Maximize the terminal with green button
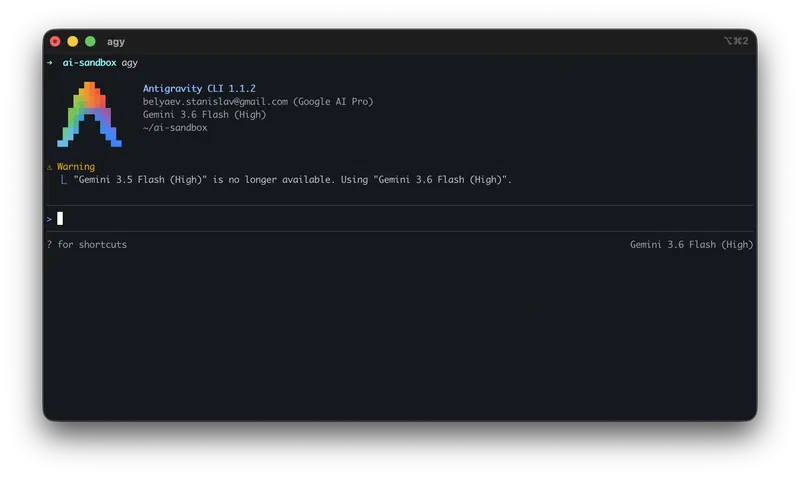800x478 pixels. (x=90, y=41)
